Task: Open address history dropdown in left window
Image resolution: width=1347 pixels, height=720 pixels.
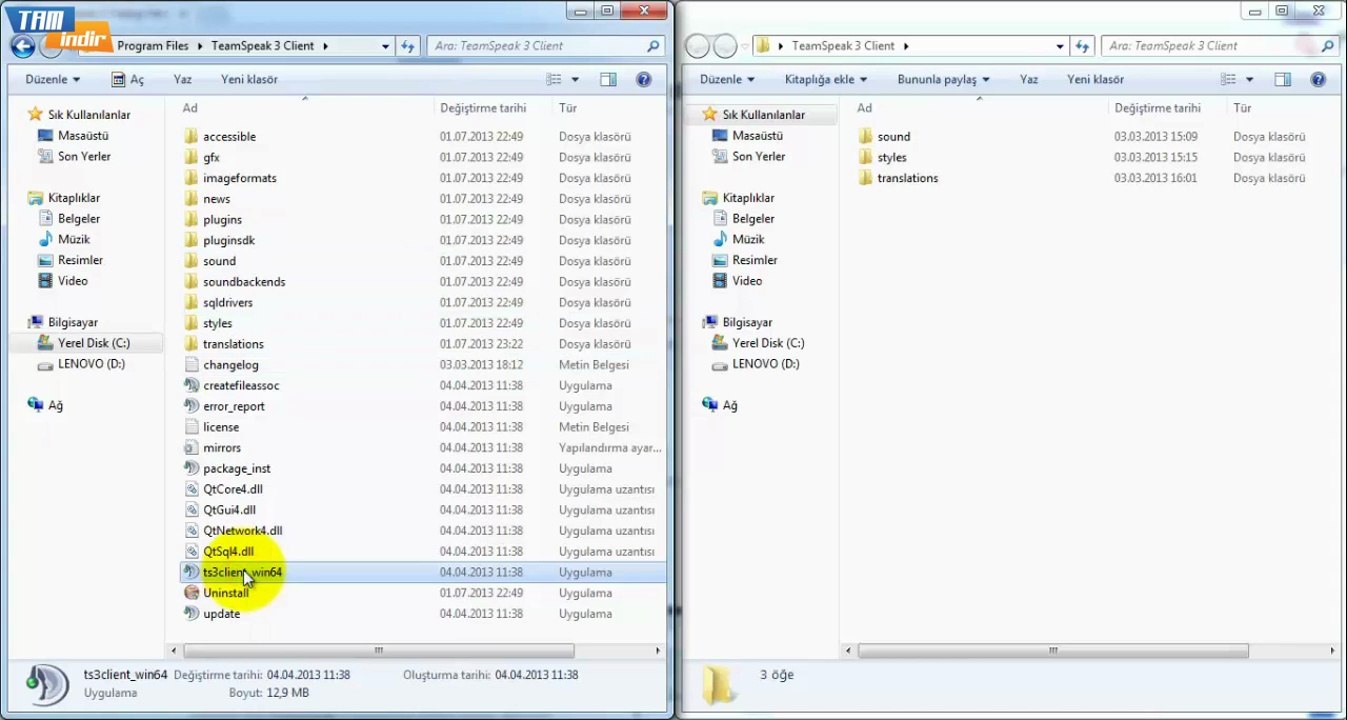Action: coord(386,46)
